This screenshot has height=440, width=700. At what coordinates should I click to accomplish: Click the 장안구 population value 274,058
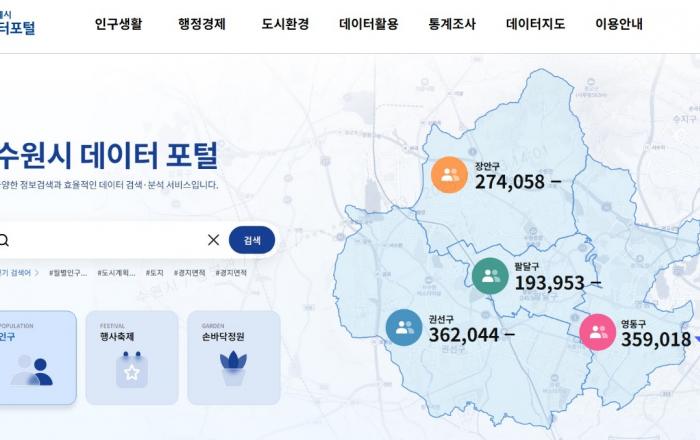tap(510, 182)
